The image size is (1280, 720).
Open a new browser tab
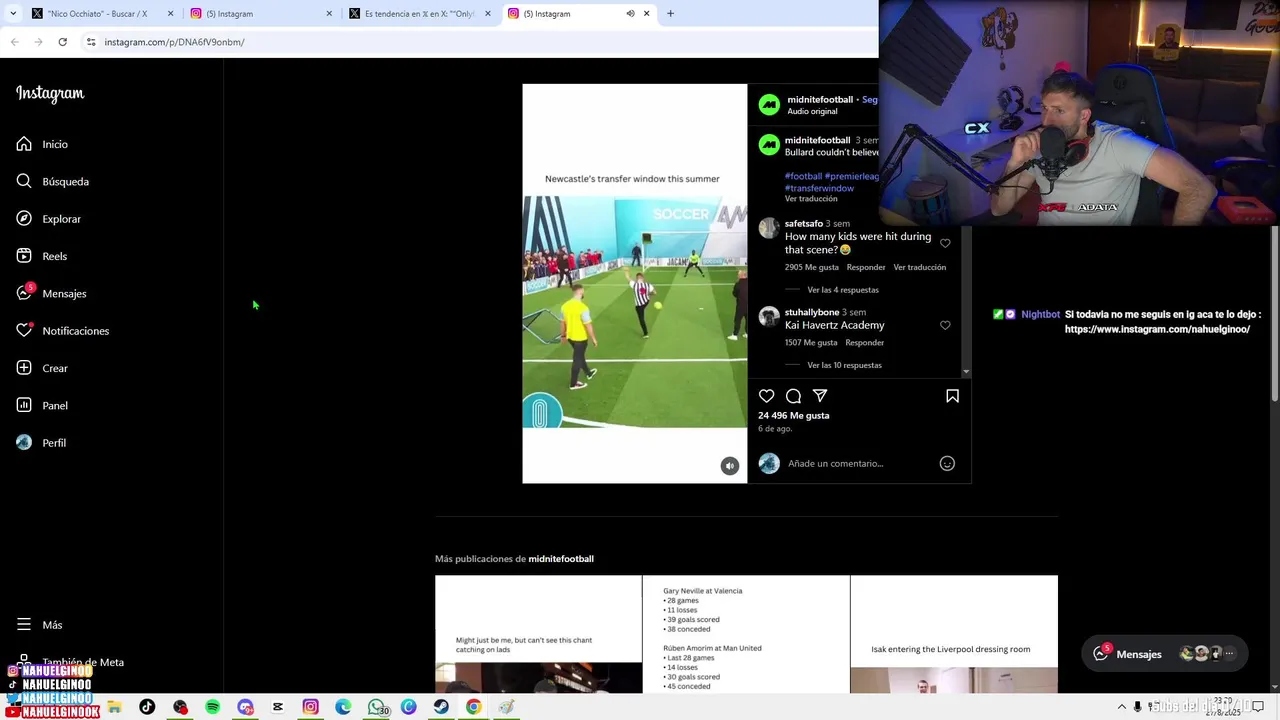point(670,14)
